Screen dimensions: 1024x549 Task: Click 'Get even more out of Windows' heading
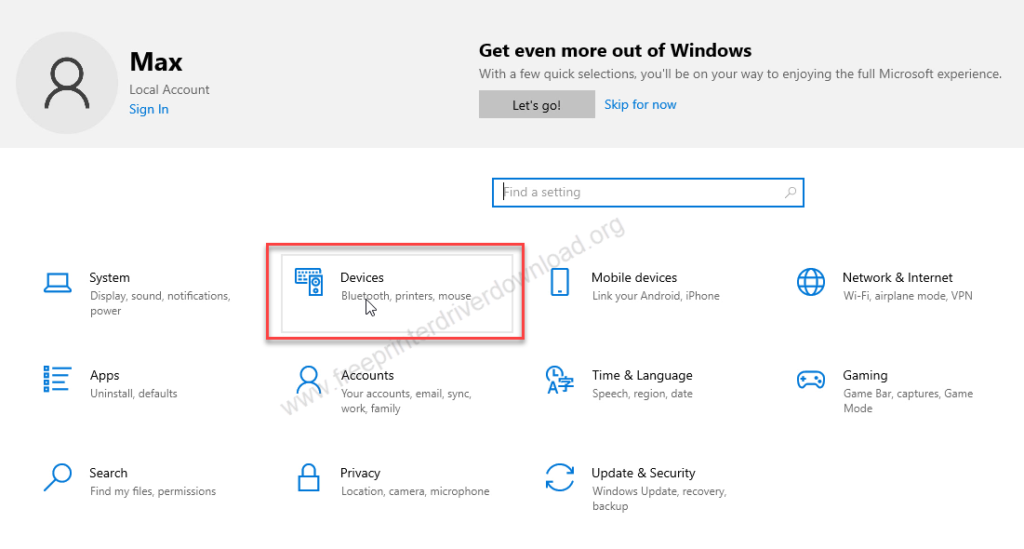coord(615,50)
